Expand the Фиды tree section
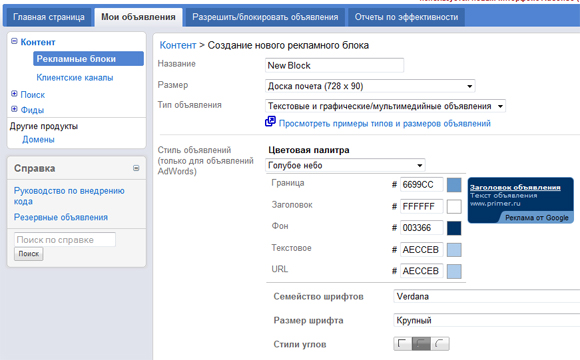Viewport: 580px width, 360px height. coord(14,109)
